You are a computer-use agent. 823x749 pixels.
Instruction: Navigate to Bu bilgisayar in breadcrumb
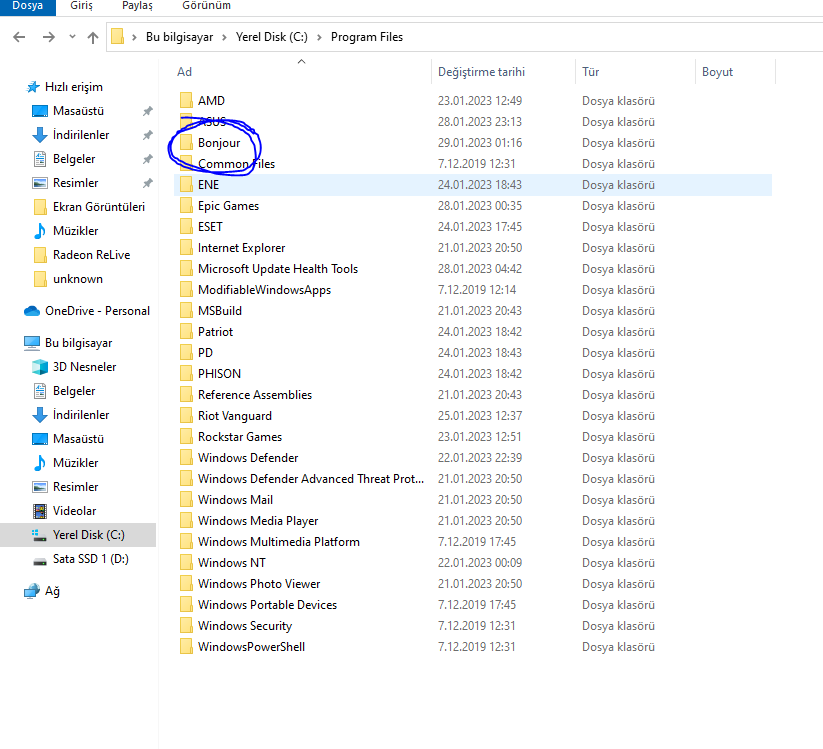click(180, 37)
